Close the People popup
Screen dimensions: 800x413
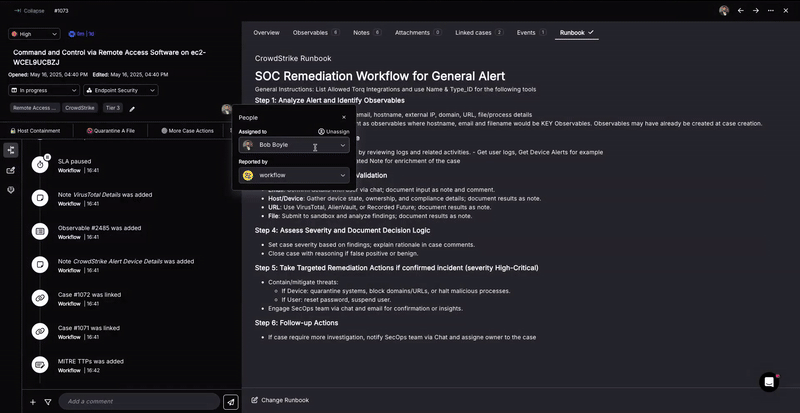(344, 117)
